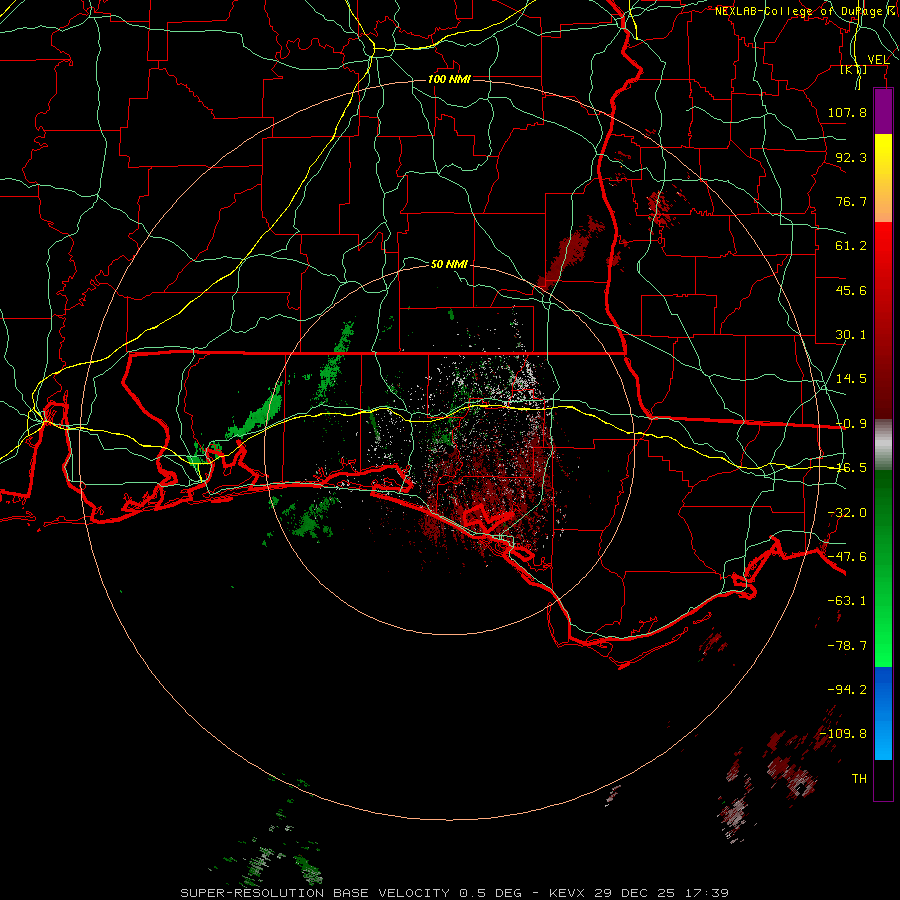Viewport: 900px width, 900px height.
Task: Select the -16.5 legend value
Action: [851, 468]
